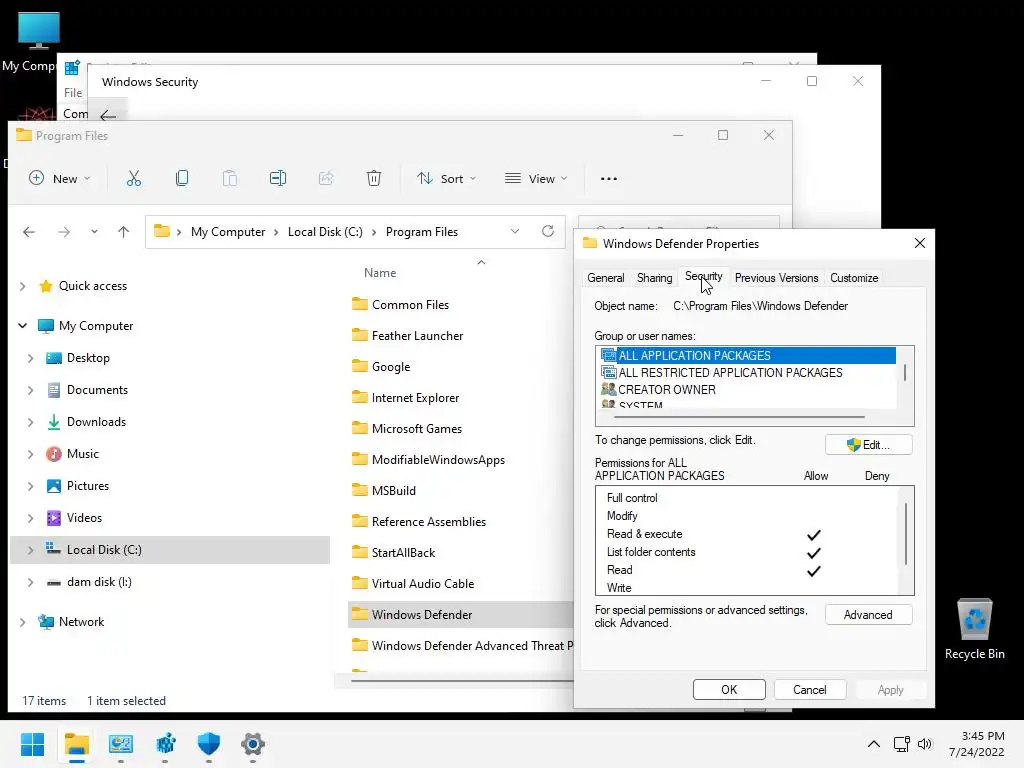1024x768 pixels.
Task: Click the taskbar volume speaker icon
Action: pyautogui.click(x=925, y=744)
